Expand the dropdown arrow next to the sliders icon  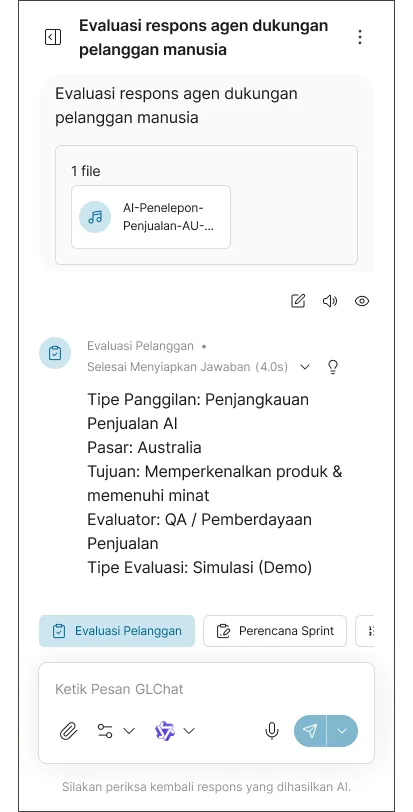129,731
